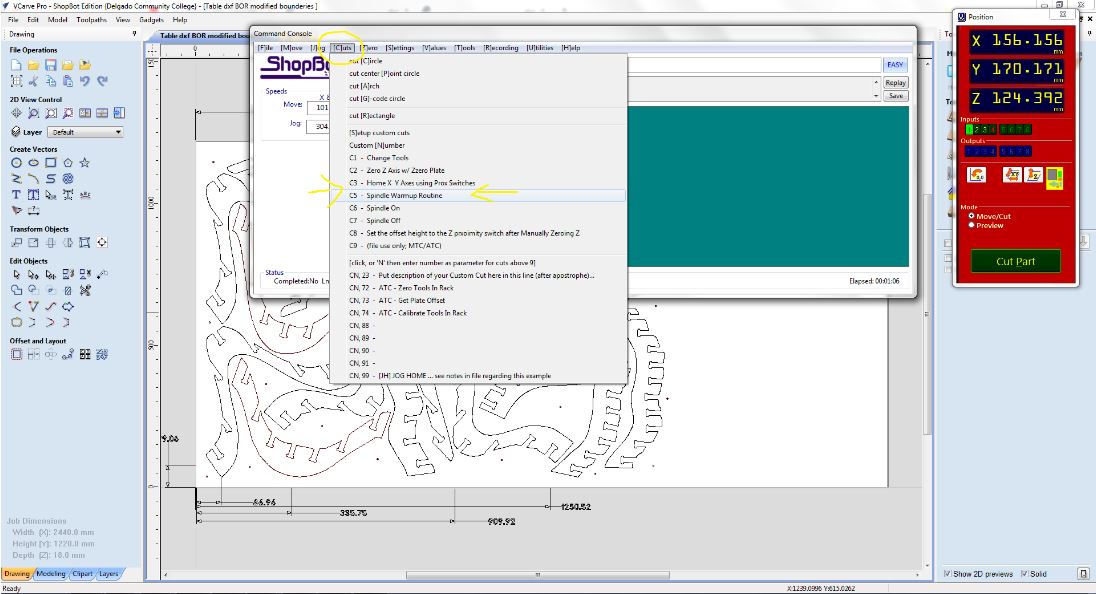Choose C5 - Spindle Warmup Routine
This screenshot has width=1096, height=594.
coord(478,196)
